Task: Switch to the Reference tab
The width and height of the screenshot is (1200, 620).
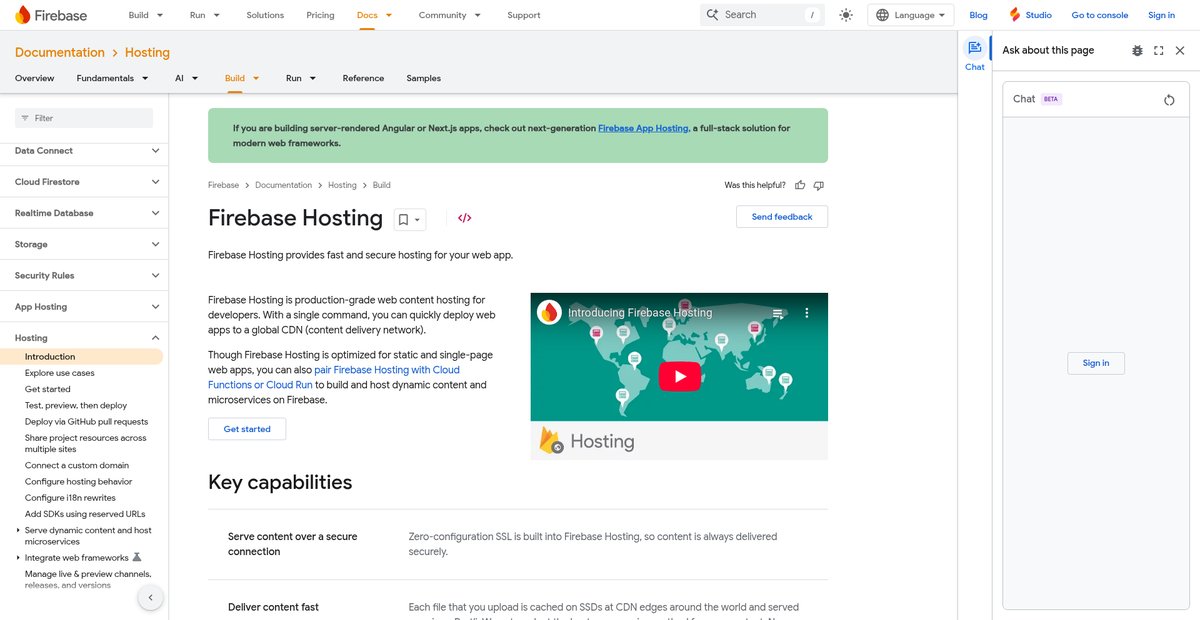Action: tap(363, 78)
